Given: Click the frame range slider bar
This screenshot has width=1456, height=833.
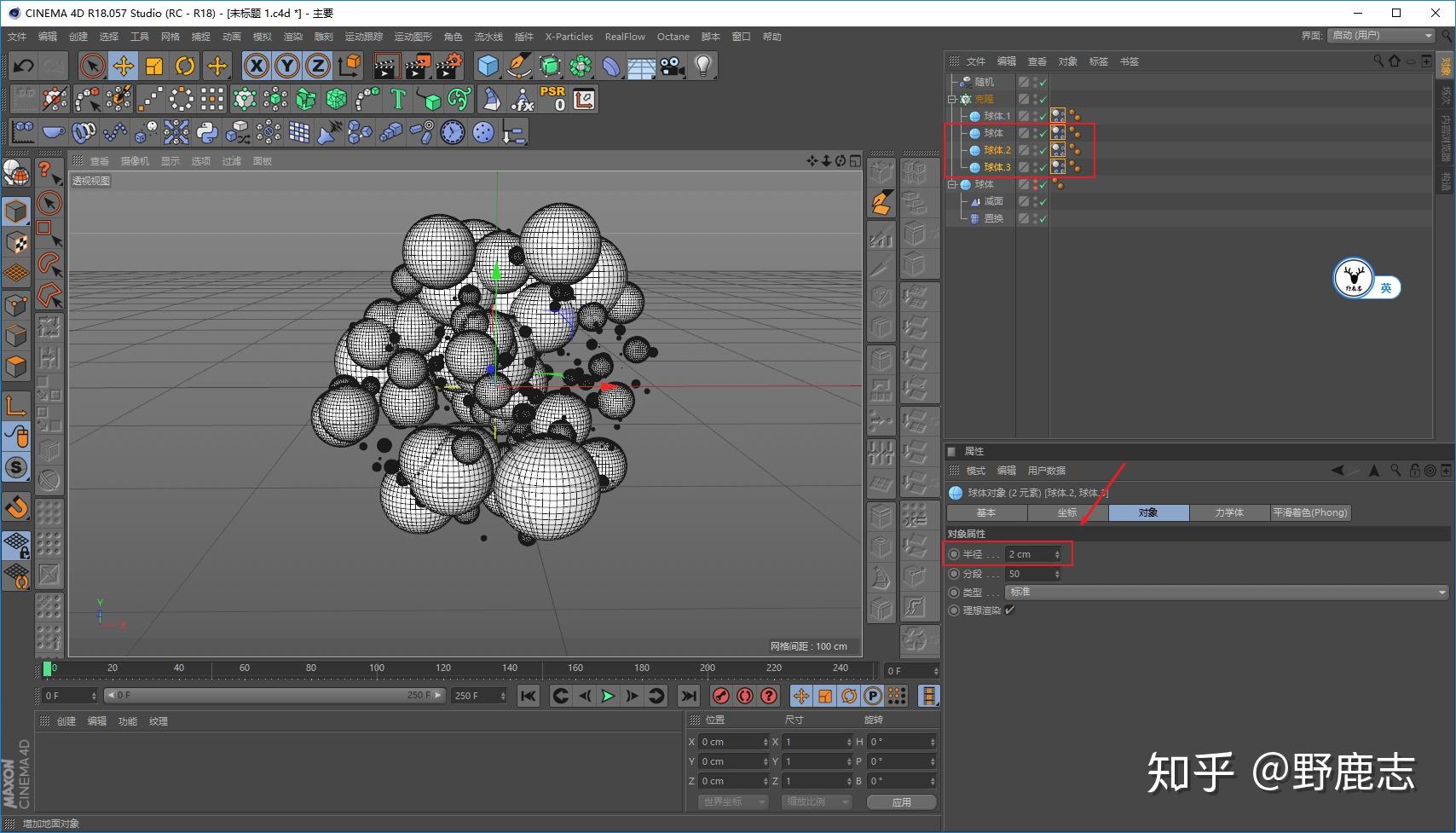Looking at the screenshot, I should pyautogui.click(x=274, y=696).
